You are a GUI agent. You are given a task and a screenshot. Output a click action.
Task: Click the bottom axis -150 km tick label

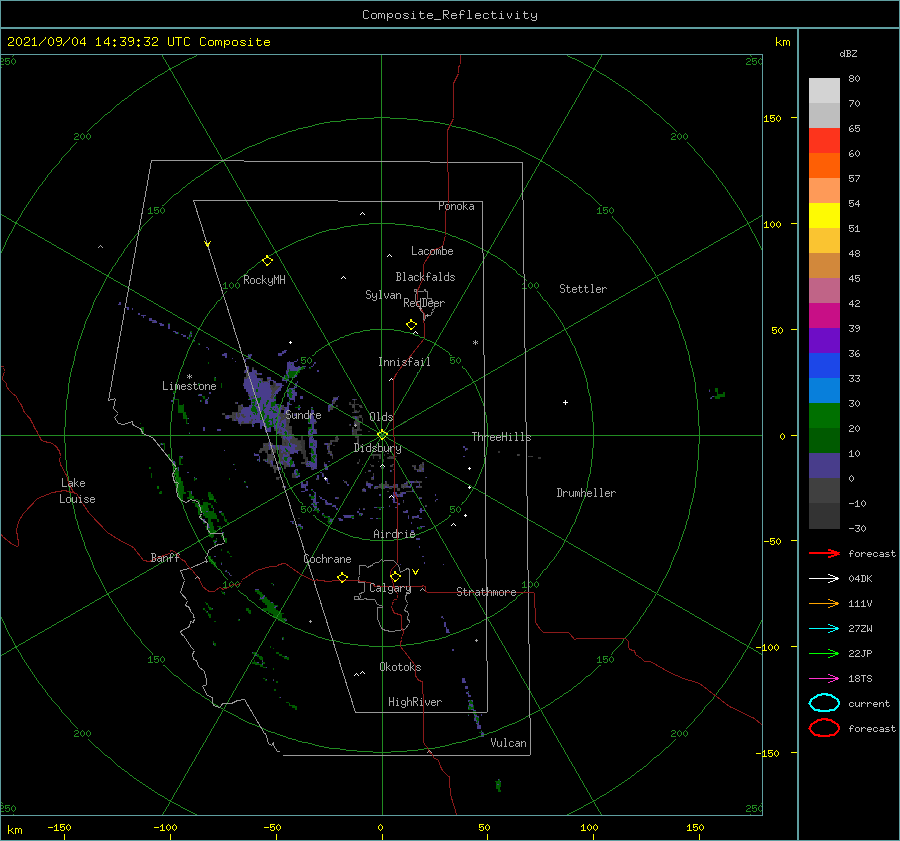[x=59, y=827]
